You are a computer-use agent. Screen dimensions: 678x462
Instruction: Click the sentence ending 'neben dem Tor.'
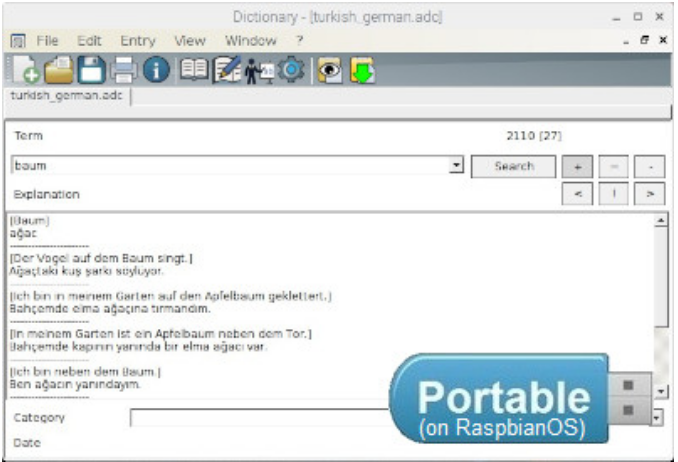(160, 334)
